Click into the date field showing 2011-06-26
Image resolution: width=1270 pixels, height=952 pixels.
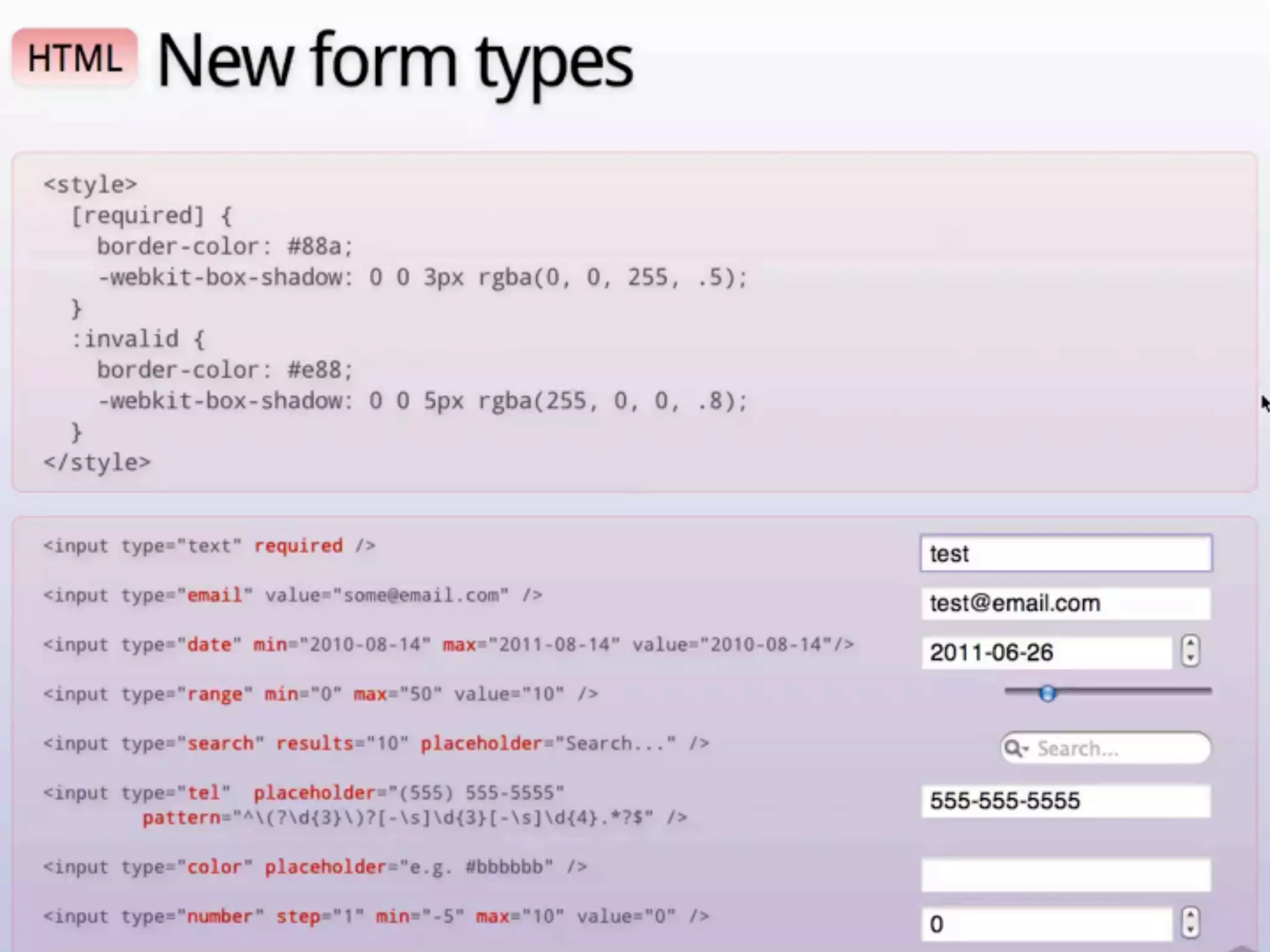pos(1046,652)
